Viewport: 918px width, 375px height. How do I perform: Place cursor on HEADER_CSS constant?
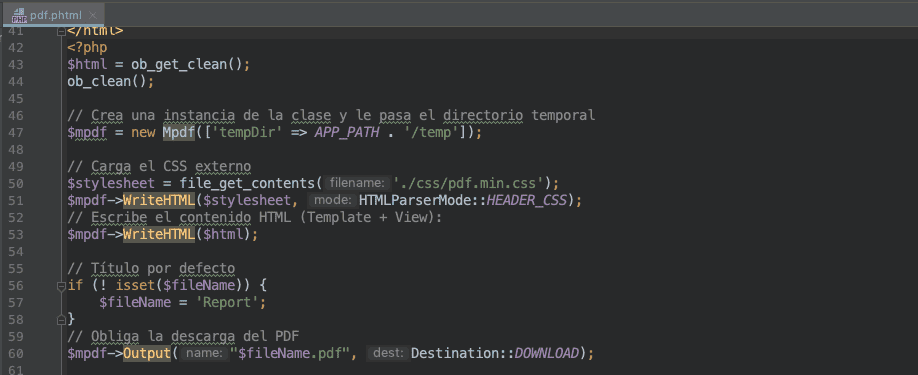[526, 201]
